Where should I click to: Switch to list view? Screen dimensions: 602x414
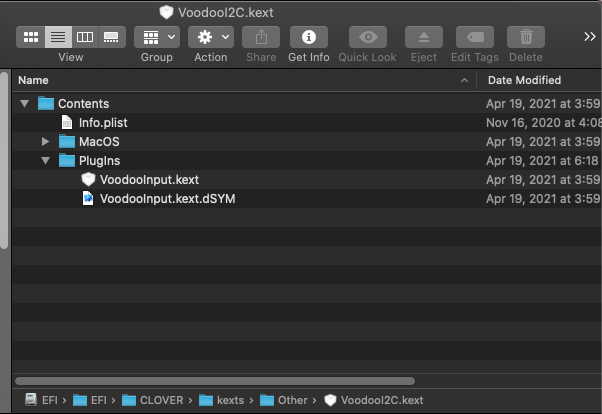point(58,37)
